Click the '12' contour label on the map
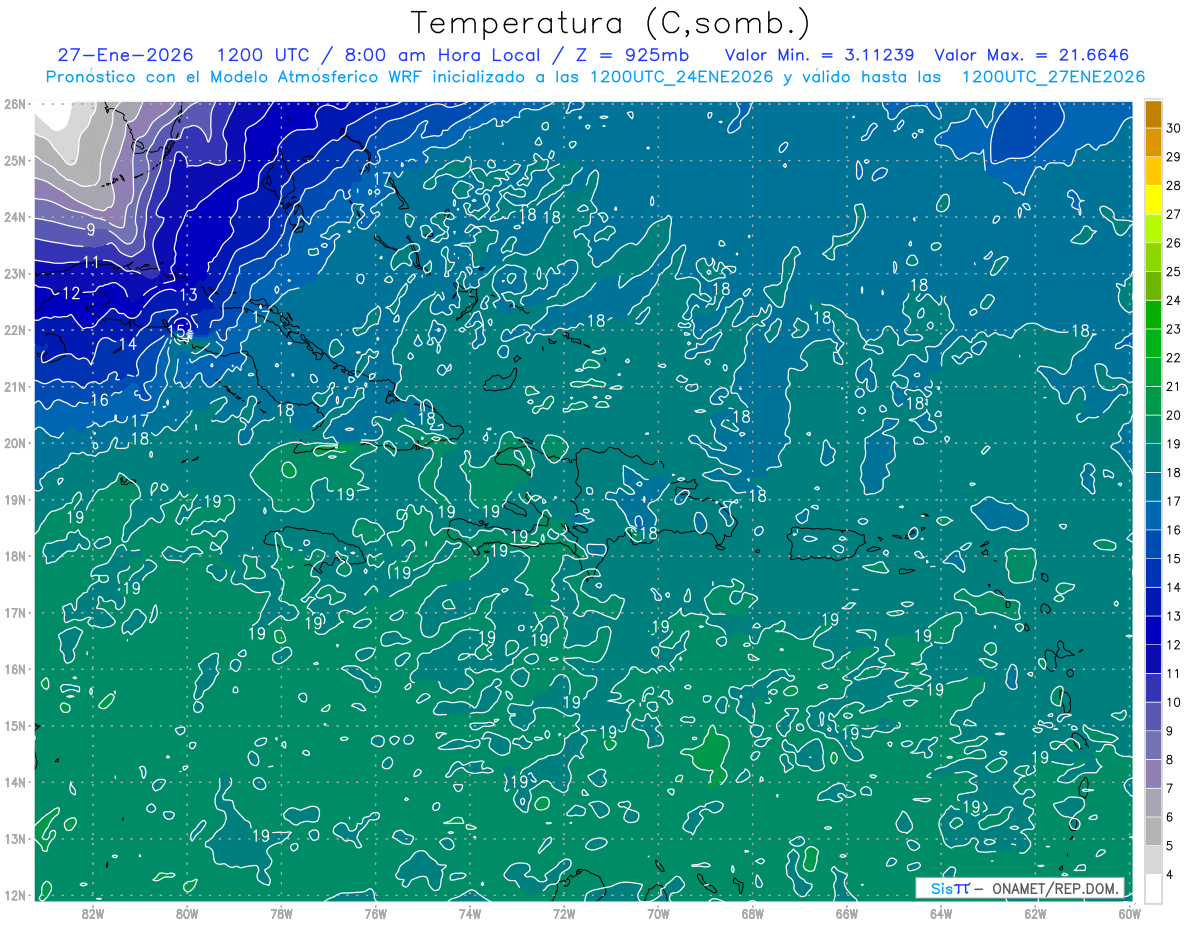The width and height of the screenshot is (1200, 927). click(x=71, y=294)
